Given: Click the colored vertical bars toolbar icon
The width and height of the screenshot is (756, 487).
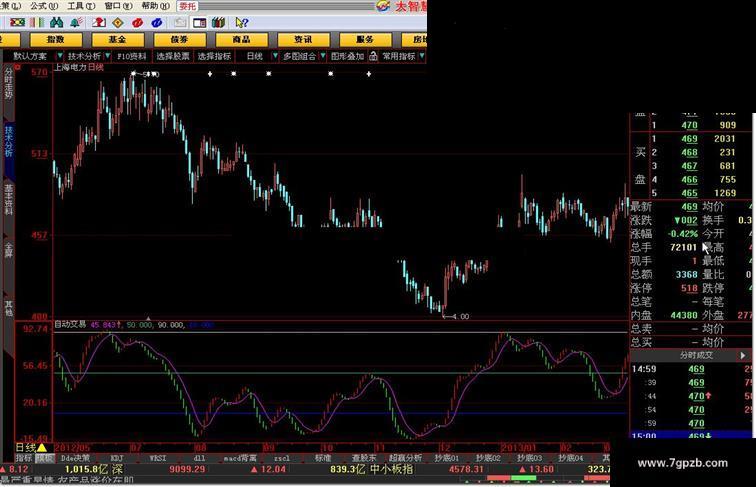Looking at the screenshot, I should click(x=37, y=22).
